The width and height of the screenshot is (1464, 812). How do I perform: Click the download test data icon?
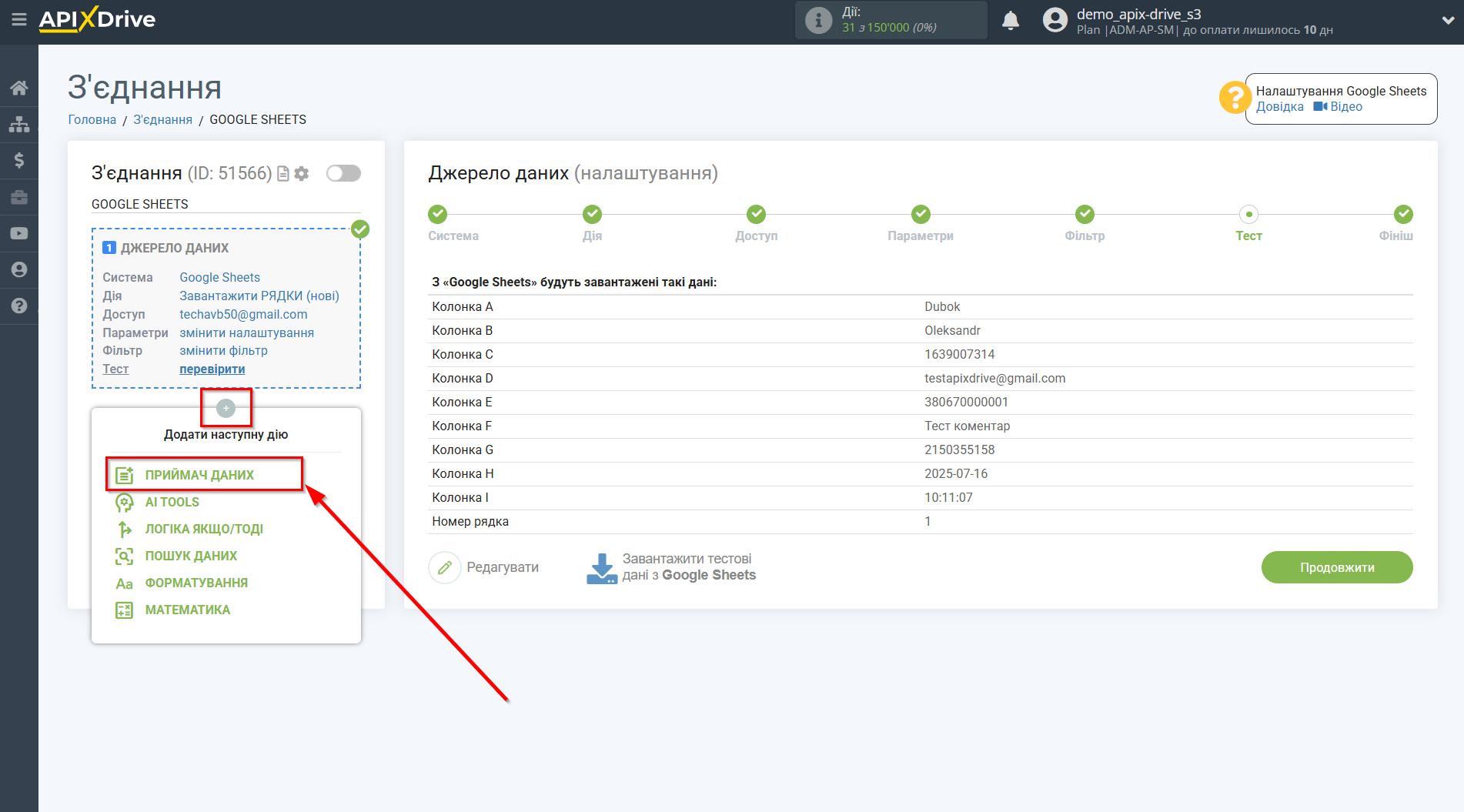(601, 568)
